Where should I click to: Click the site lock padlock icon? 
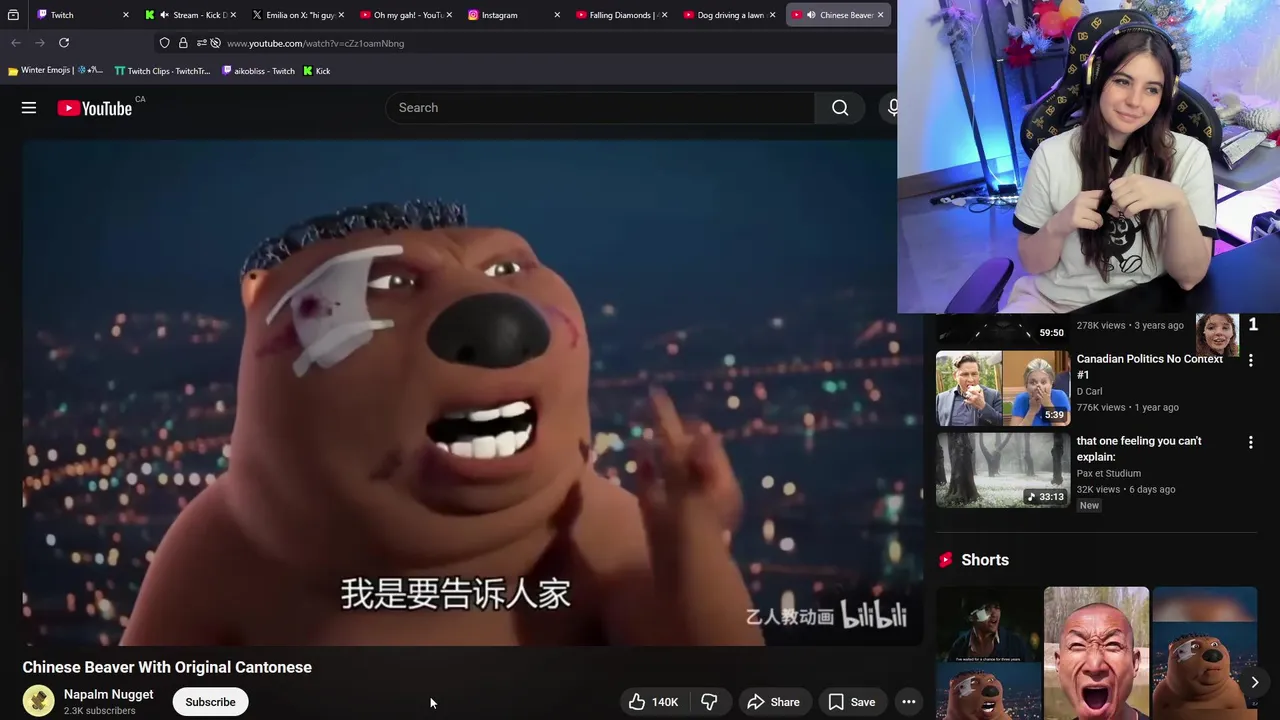point(183,43)
